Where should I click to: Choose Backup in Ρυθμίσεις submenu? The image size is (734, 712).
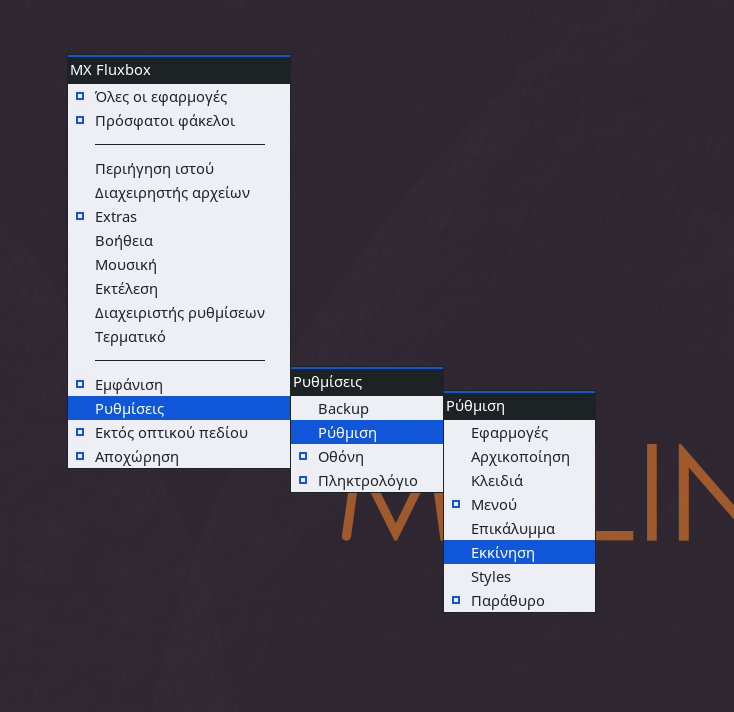(367, 409)
